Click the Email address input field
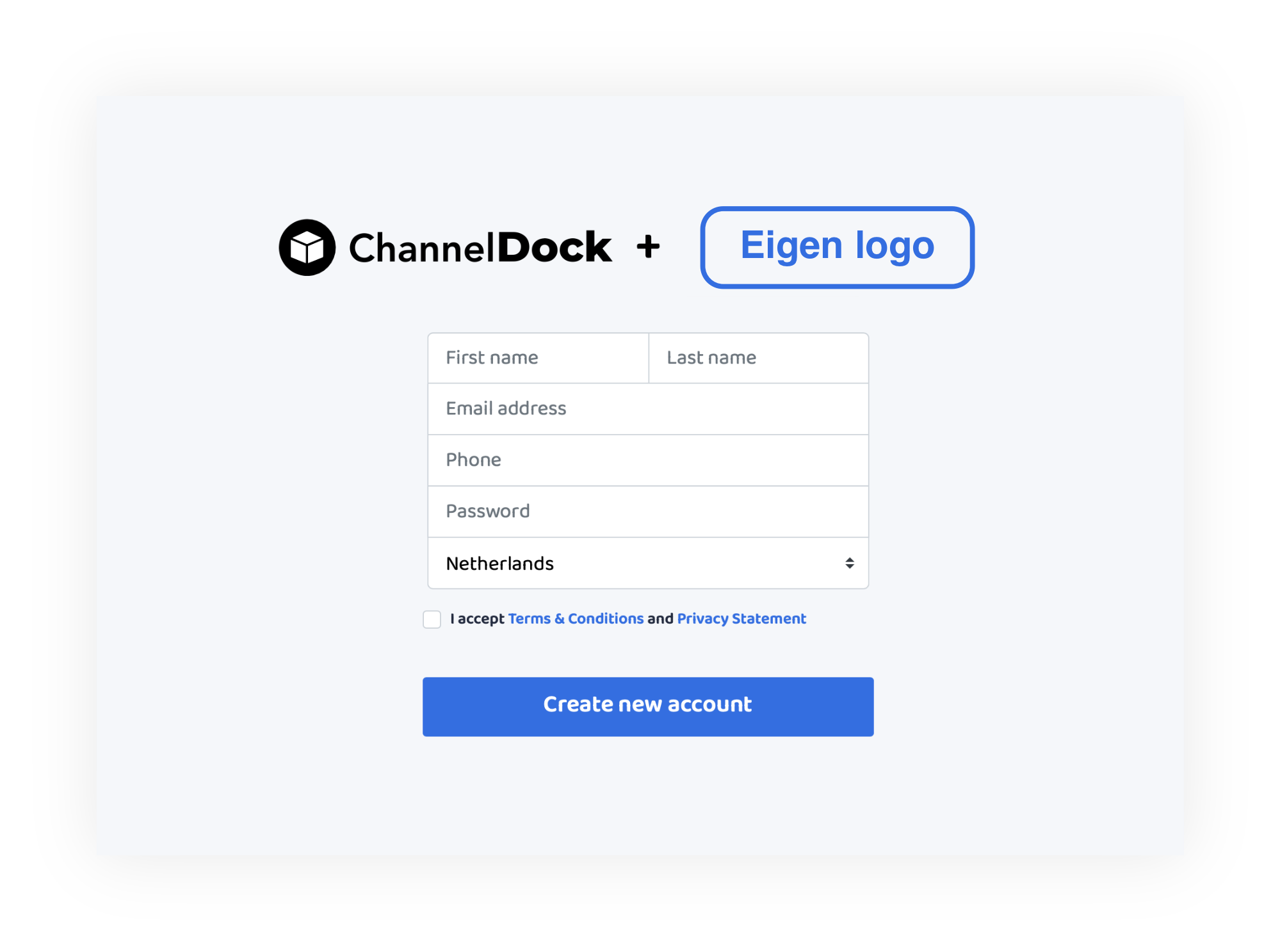The height and width of the screenshot is (952, 1280). [x=647, y=408]
